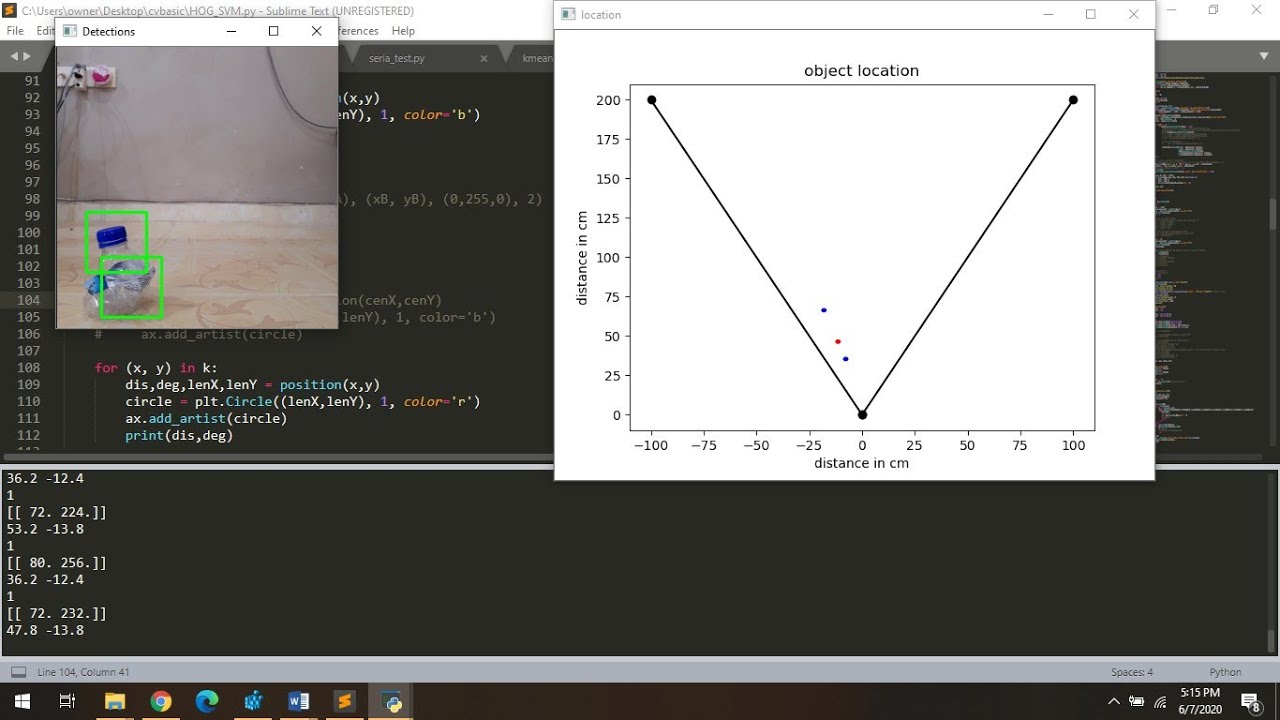Click the console line '[[ 72. 224.]]'
Viewport: 1280px width, 720px height.
coord(56,512)
